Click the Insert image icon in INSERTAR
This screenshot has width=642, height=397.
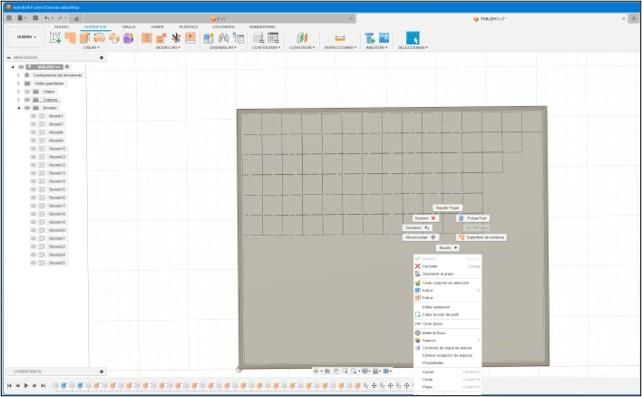coord(384,38)
